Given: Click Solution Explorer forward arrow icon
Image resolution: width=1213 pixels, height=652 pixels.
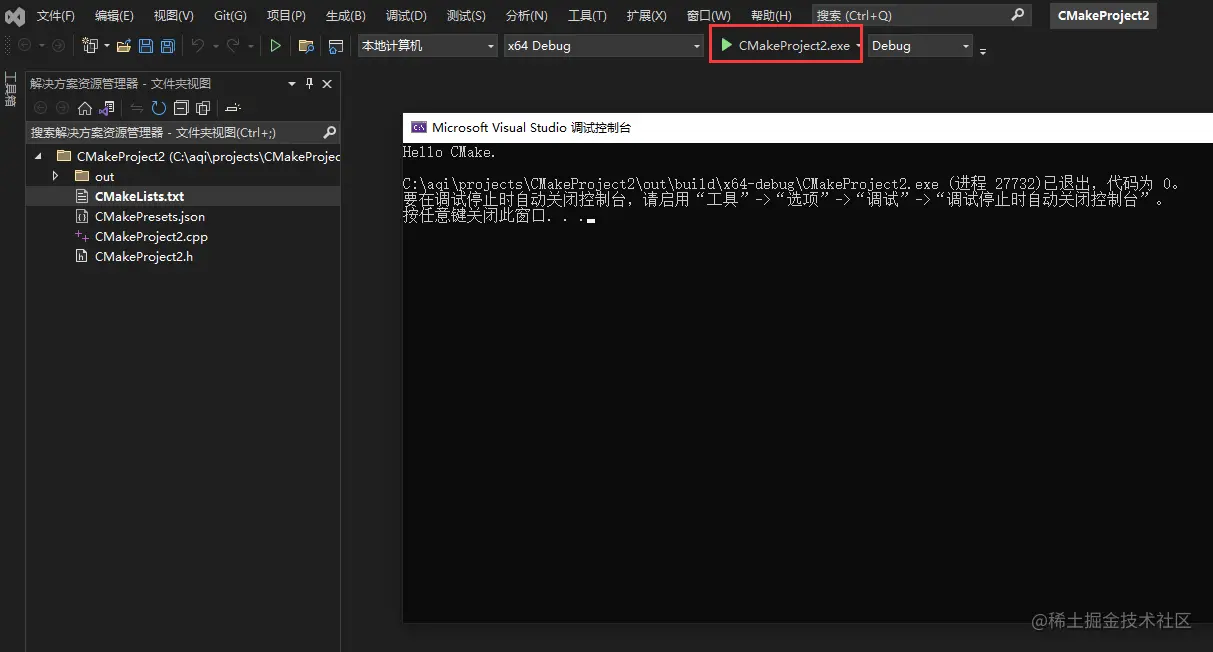Looking at the screenshot, I should coord(62,108).
